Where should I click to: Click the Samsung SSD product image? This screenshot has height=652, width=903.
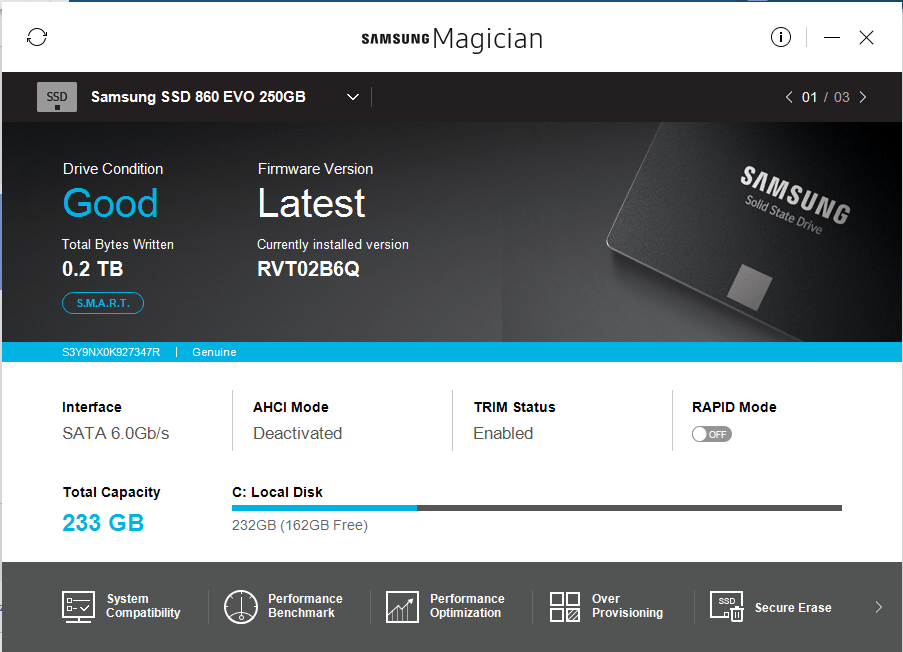coord(752,230)
